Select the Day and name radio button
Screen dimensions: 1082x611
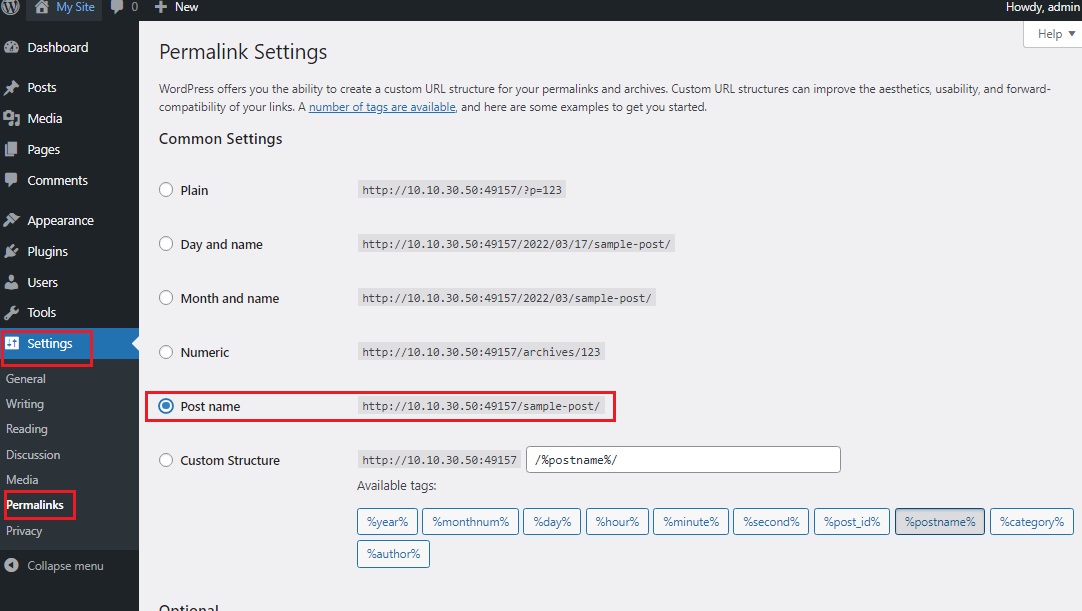(x=166, y=244)
